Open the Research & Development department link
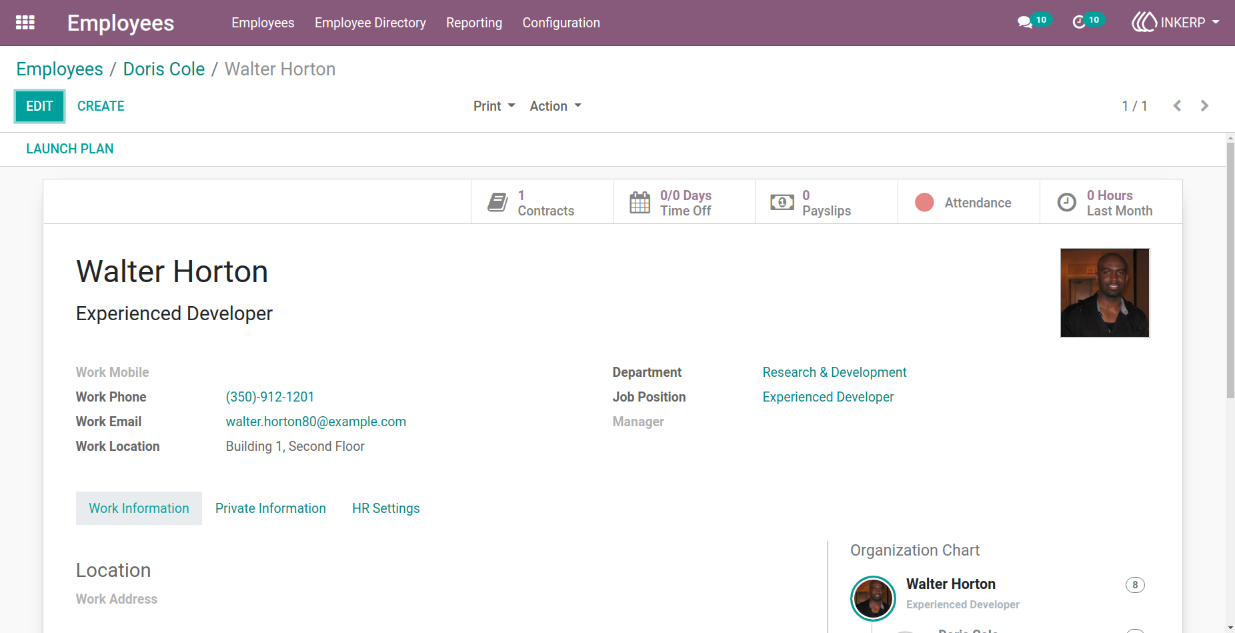 834,372
